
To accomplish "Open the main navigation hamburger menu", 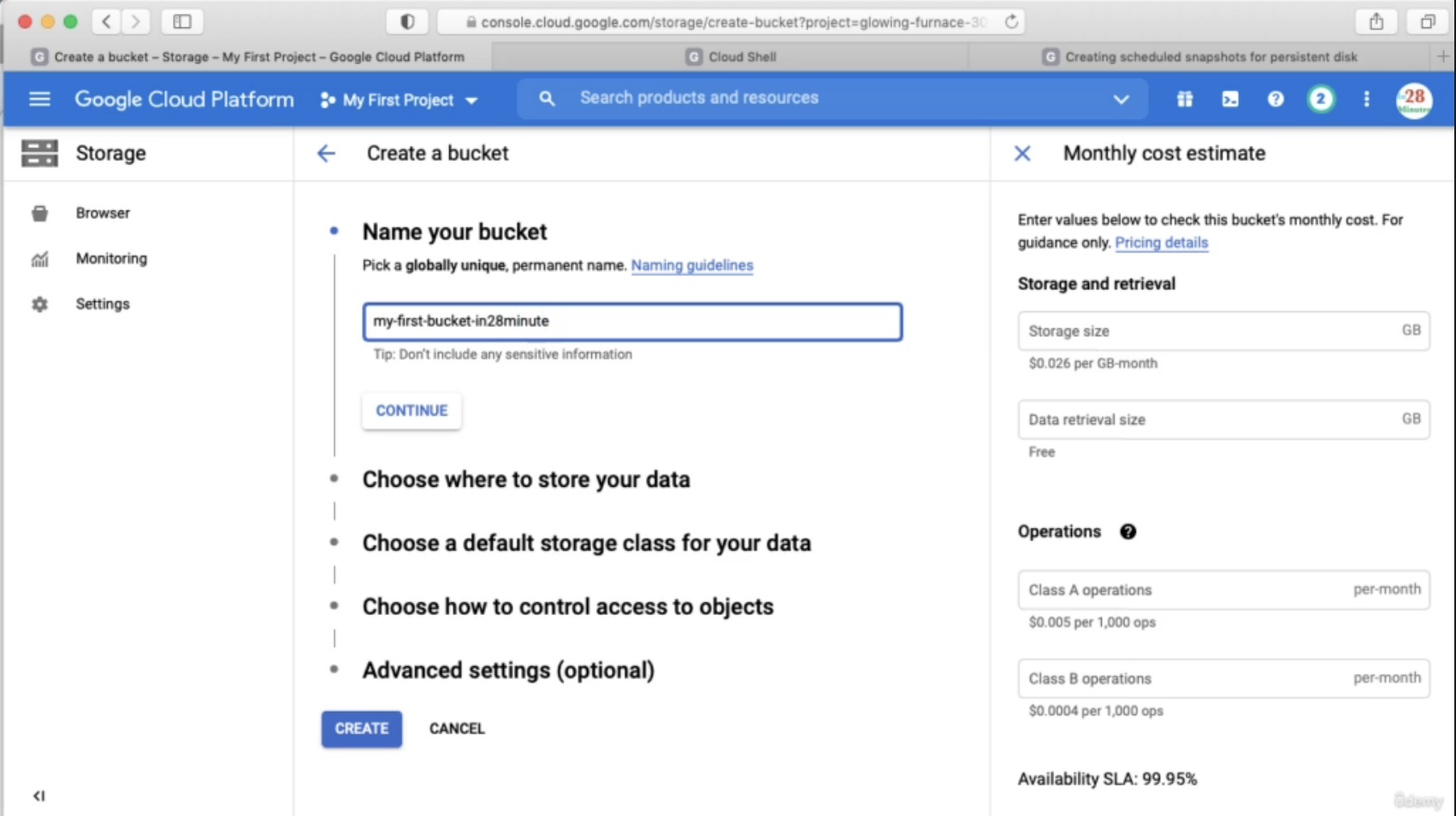I will click(x=39, y=99).
